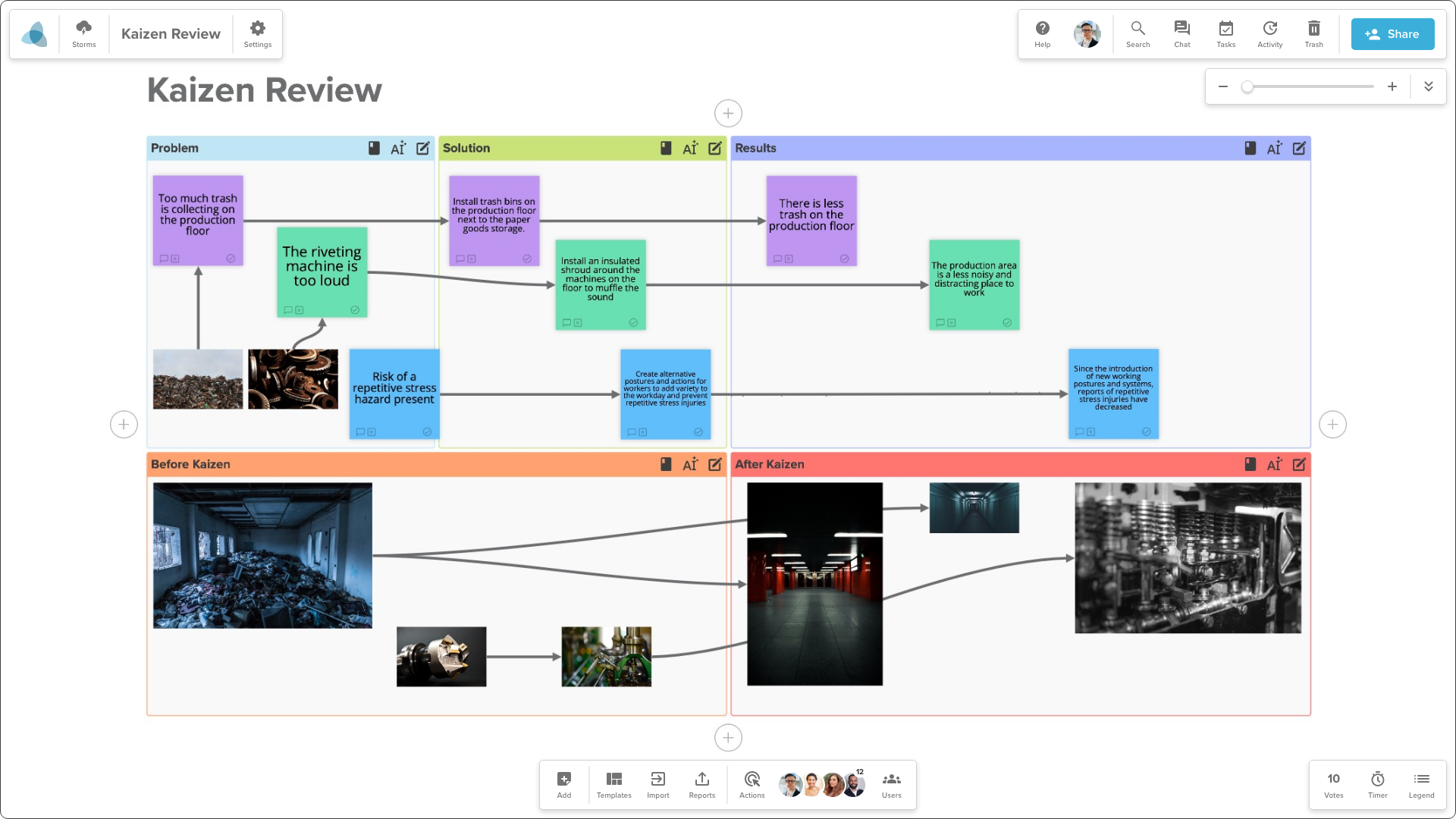View the Activity history
This screenshot has width=1456, height=819.
tap(1269, 33)
